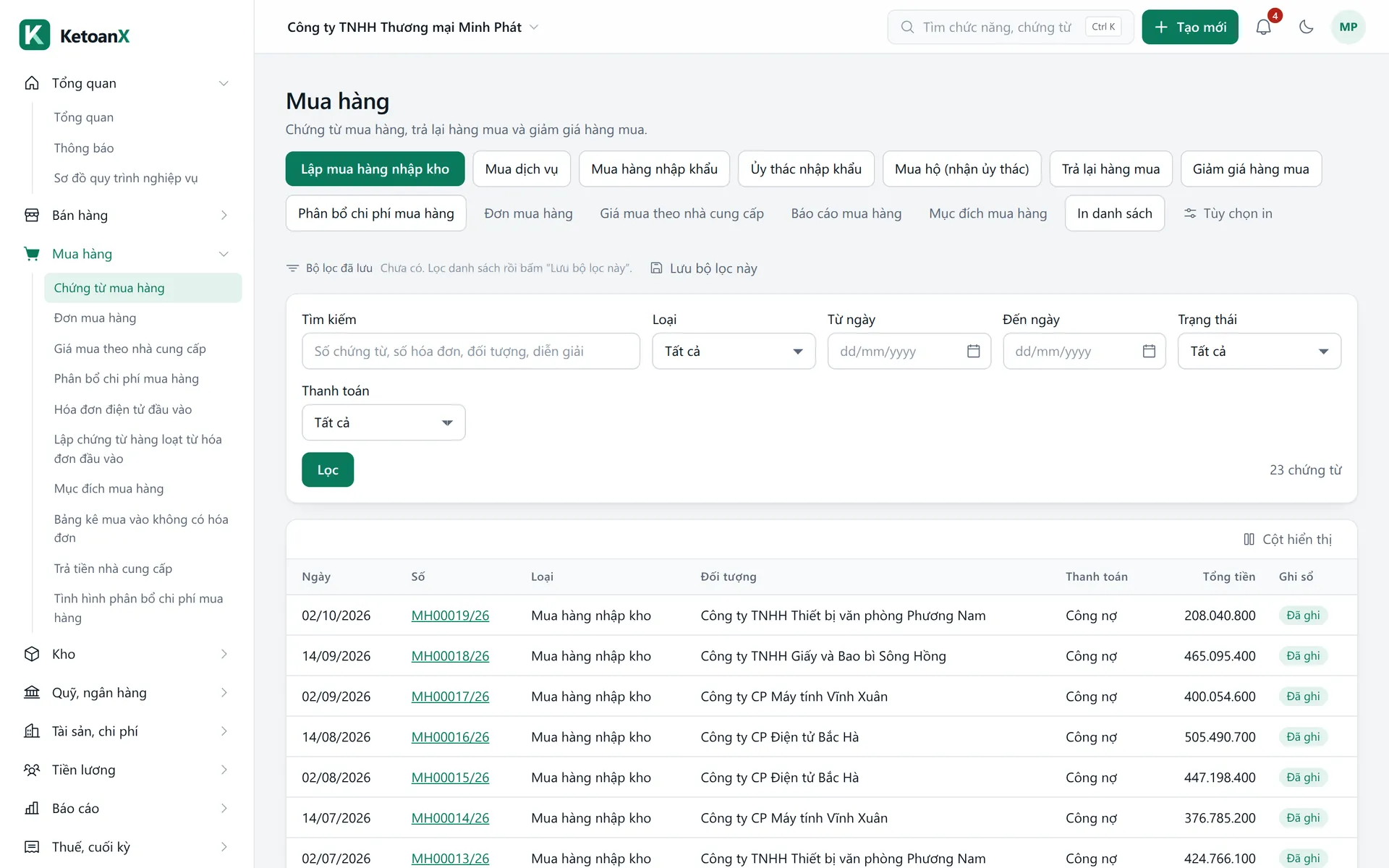Image resolution: width=1389 pixels, height=868 pixels.
Task: Open the notifications bell
Action: tap(1263, 27)
